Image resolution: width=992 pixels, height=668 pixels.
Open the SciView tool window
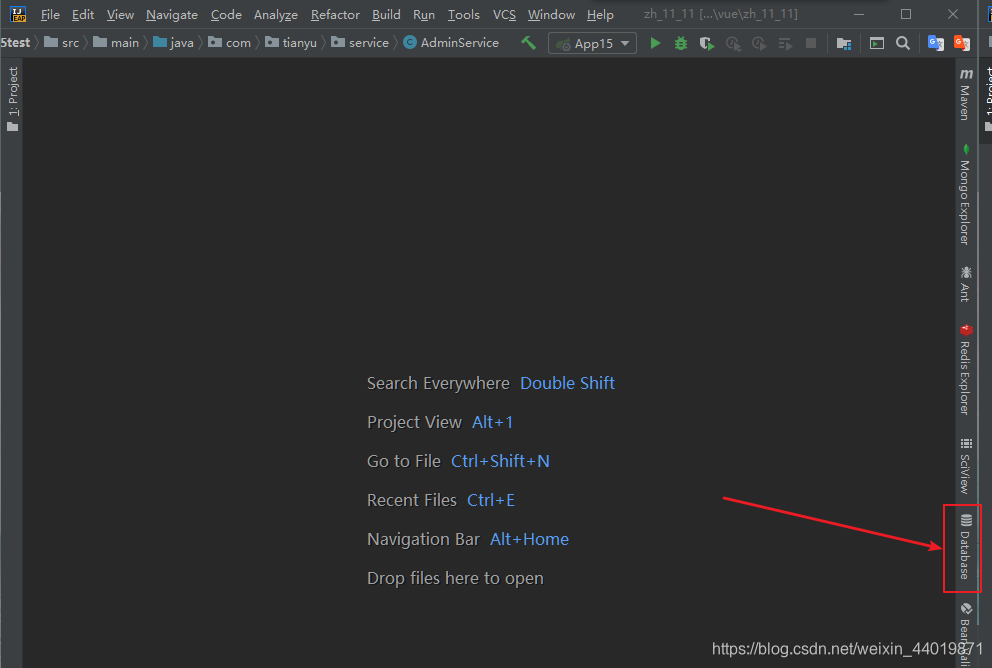pyautogui.click(x=965, y=466)
